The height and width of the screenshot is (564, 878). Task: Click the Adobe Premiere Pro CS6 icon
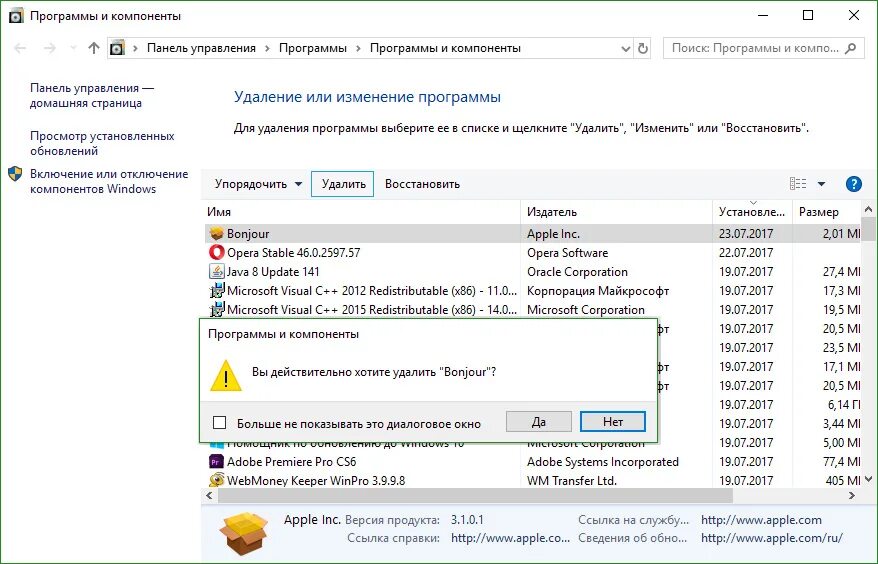(x=217, y=462)
